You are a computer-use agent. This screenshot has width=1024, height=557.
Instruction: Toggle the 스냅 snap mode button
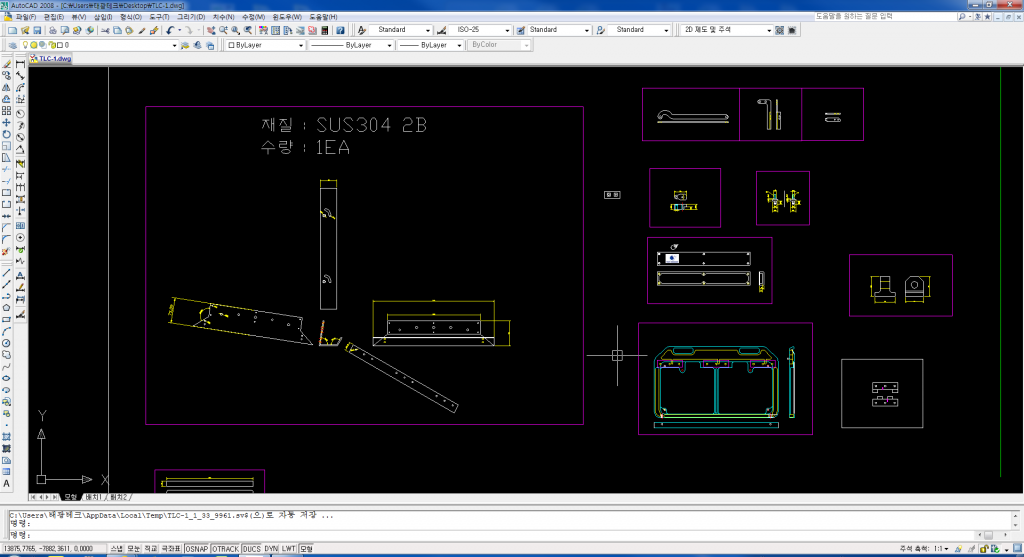[x=116, y=549]
